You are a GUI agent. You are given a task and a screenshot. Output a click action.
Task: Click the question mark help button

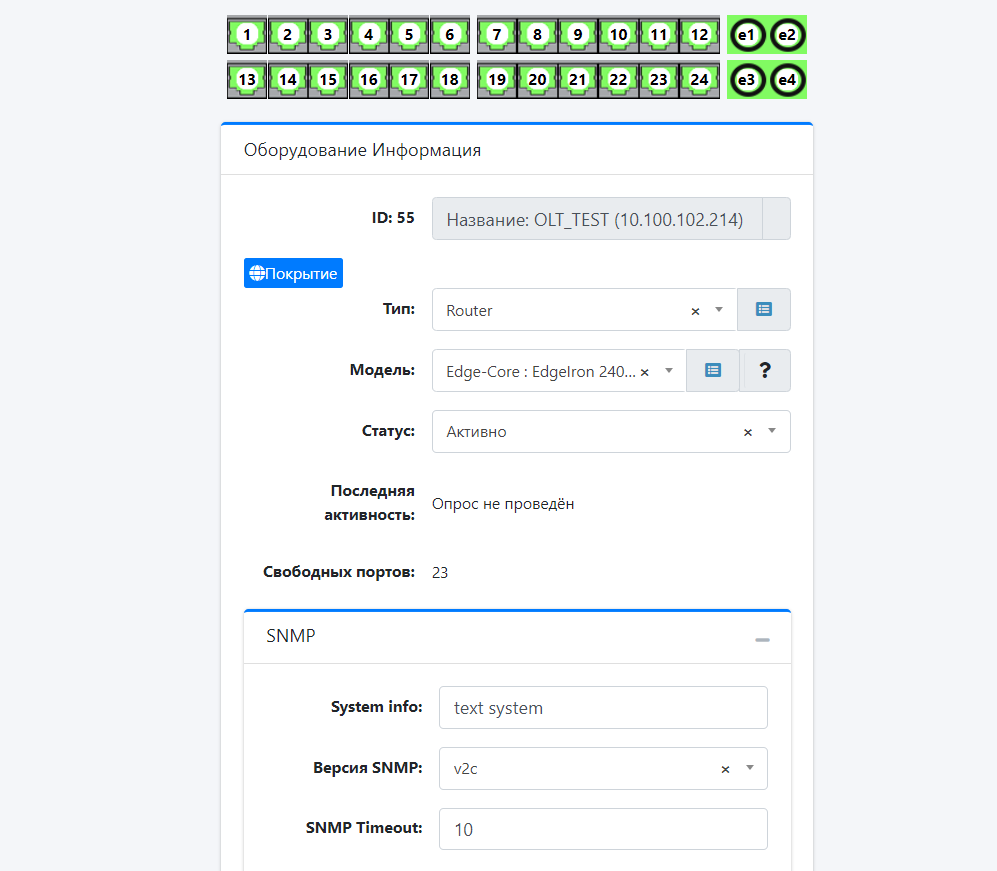[765, 371]
